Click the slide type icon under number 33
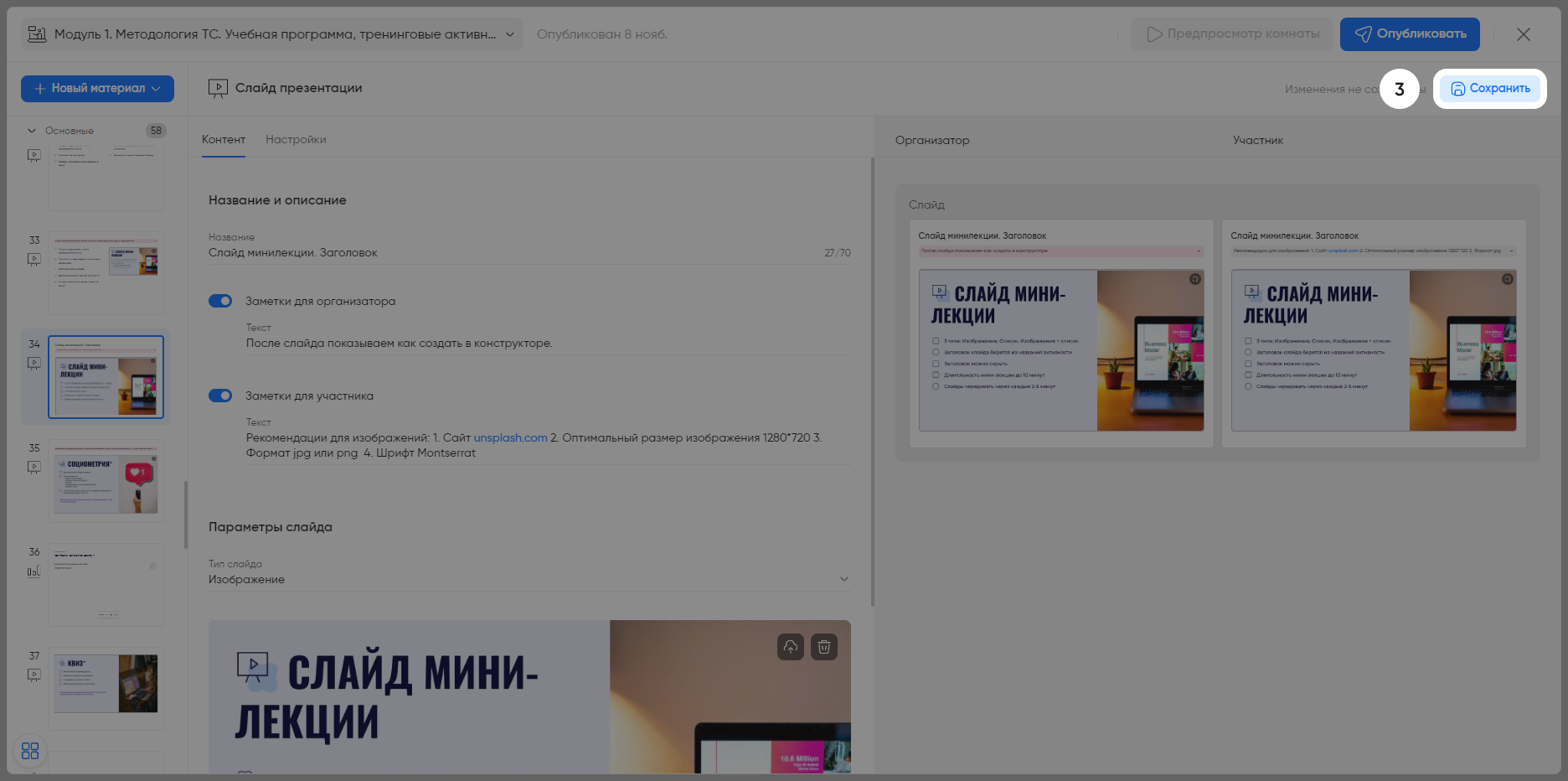This screenshot has height=781, width=1568. click(x=34, y=260)
